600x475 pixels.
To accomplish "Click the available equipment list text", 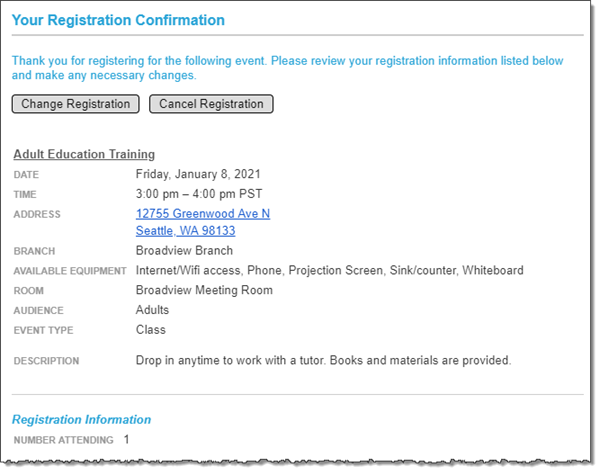I will [x=329, y=270].
